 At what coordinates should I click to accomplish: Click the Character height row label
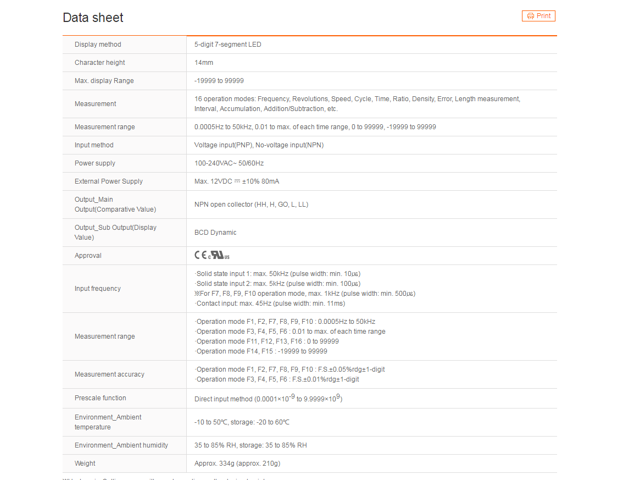(100, 62)
